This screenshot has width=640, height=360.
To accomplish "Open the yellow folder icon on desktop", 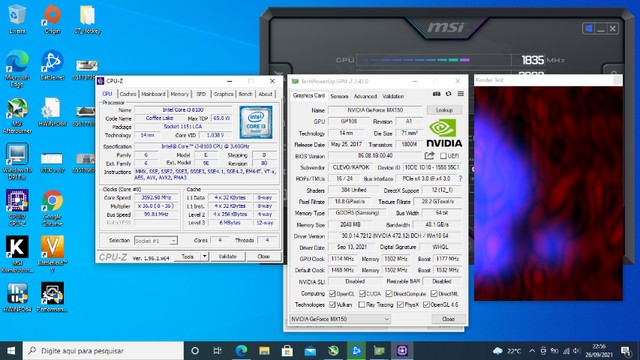I will click(x=87, y=19).
